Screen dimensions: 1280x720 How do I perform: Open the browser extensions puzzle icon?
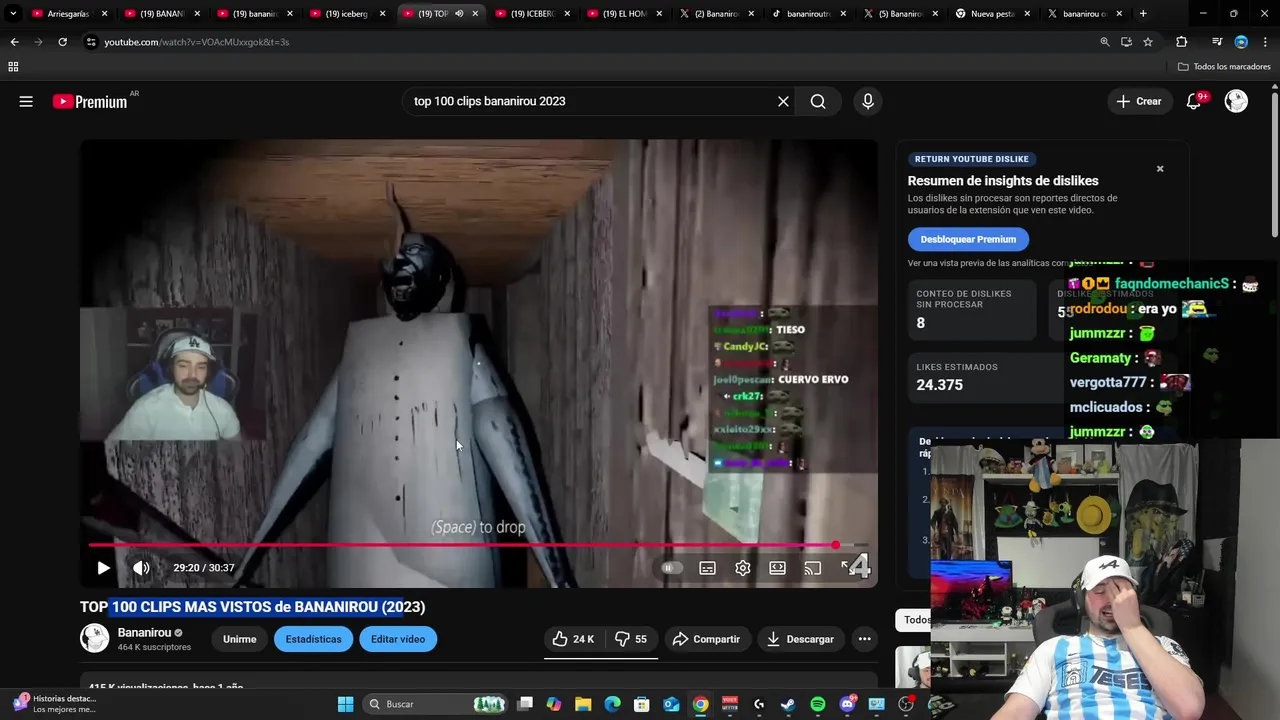[x=1181, y=42]
